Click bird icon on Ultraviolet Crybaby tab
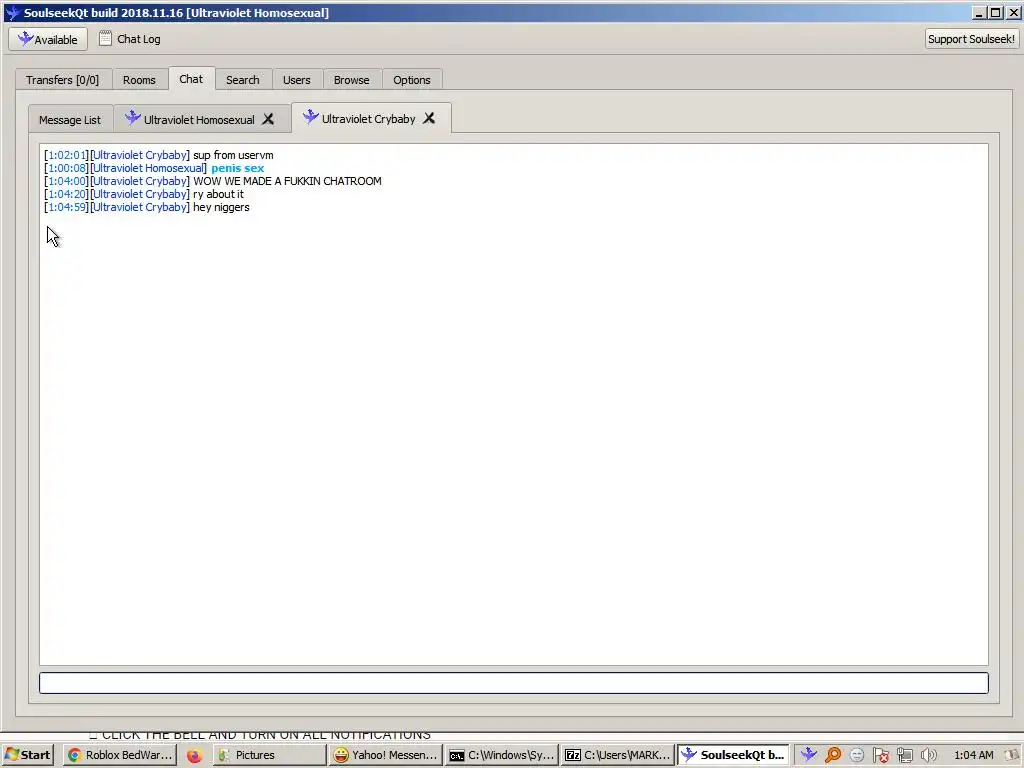 (310, 118)
